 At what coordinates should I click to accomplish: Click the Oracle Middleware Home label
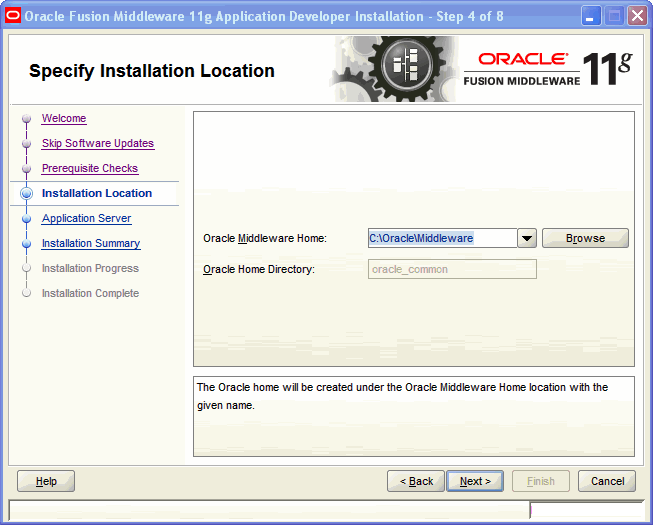265,238
